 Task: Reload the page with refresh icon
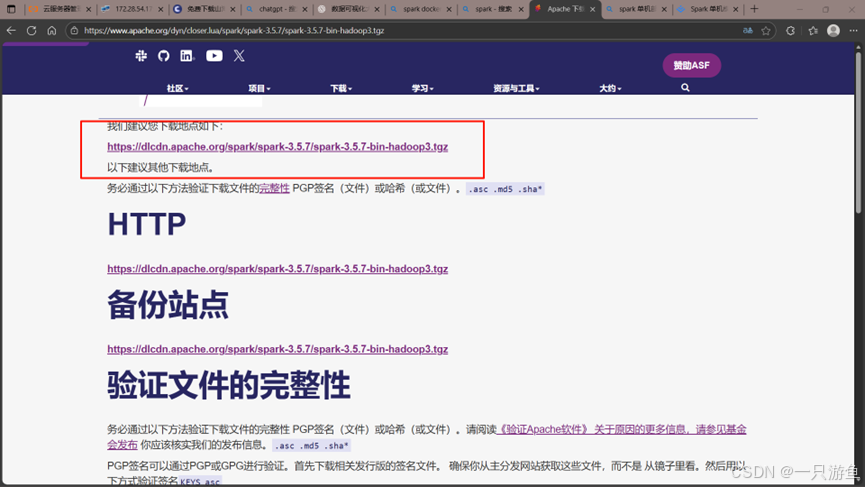click(x=31, y=30)
